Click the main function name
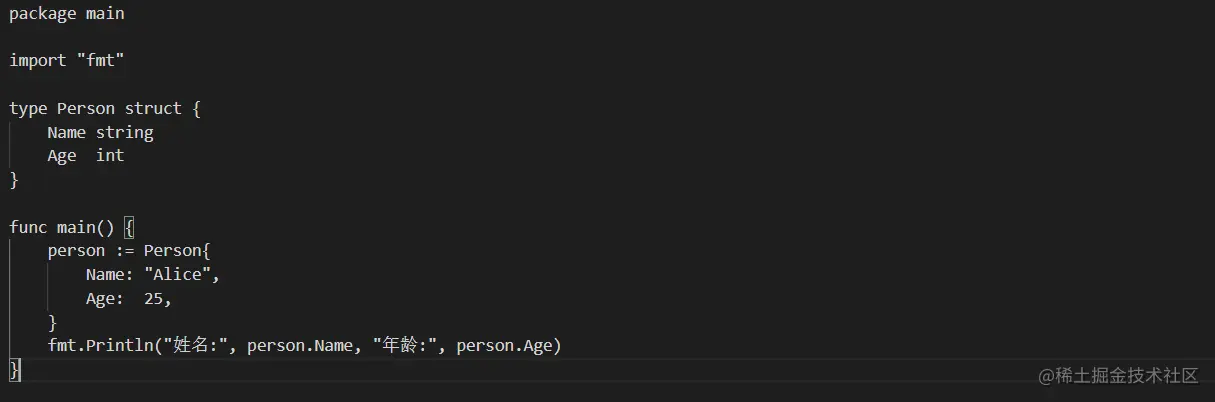 pyautogui.click(x=75, y=227)
